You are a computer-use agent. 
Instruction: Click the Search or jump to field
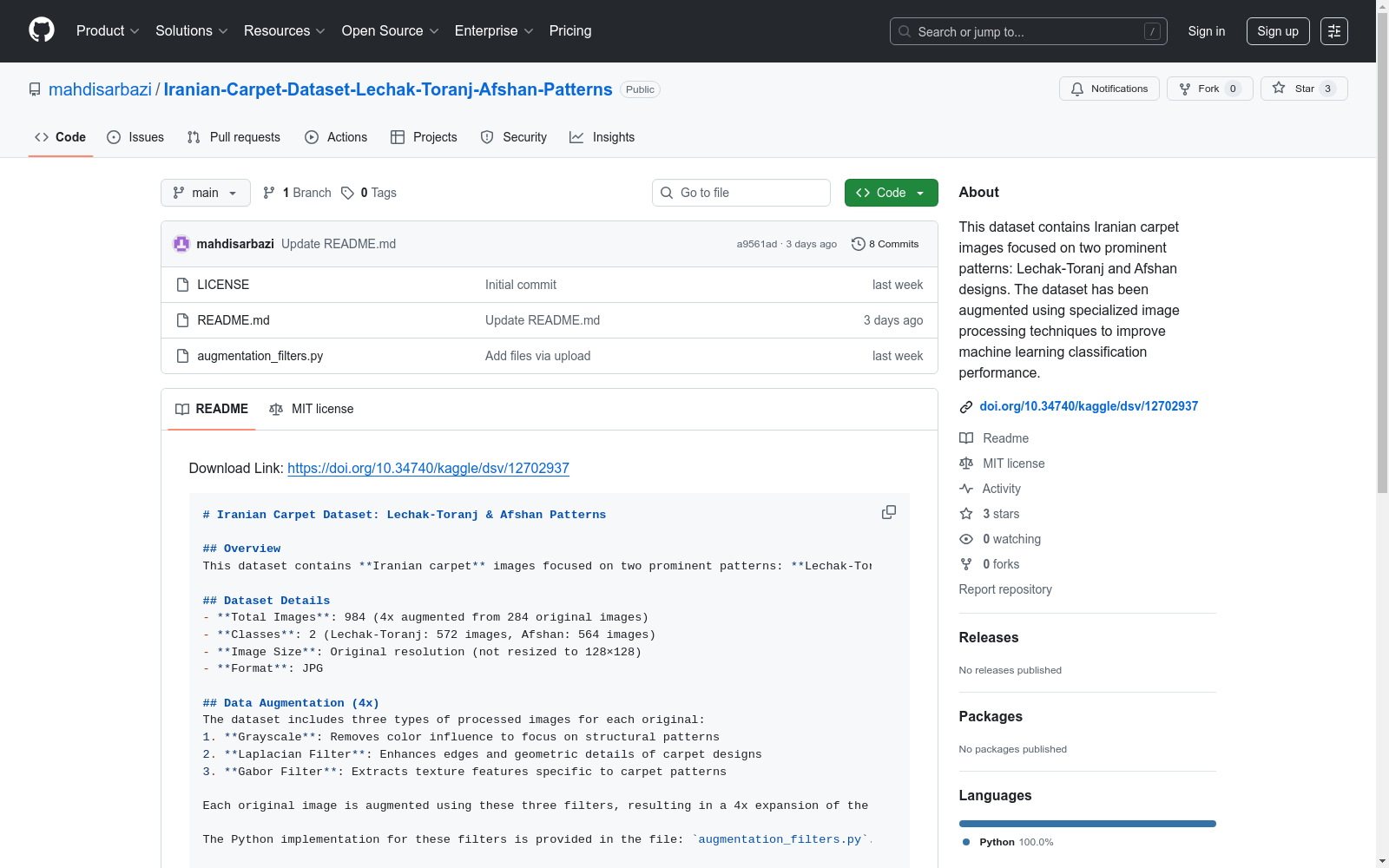click(x=1029, y=31)
